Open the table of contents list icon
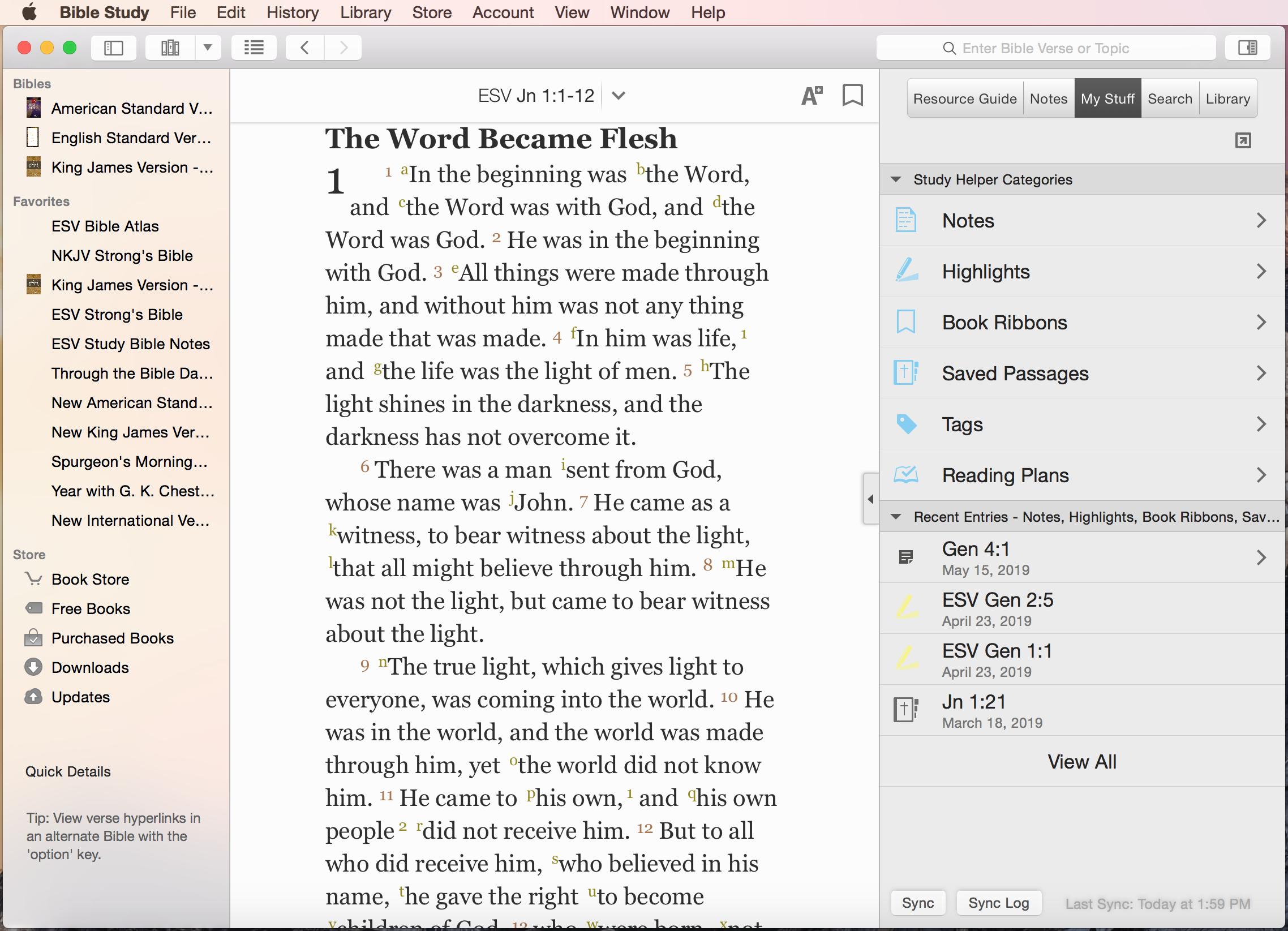 click(x=254, y=48)
